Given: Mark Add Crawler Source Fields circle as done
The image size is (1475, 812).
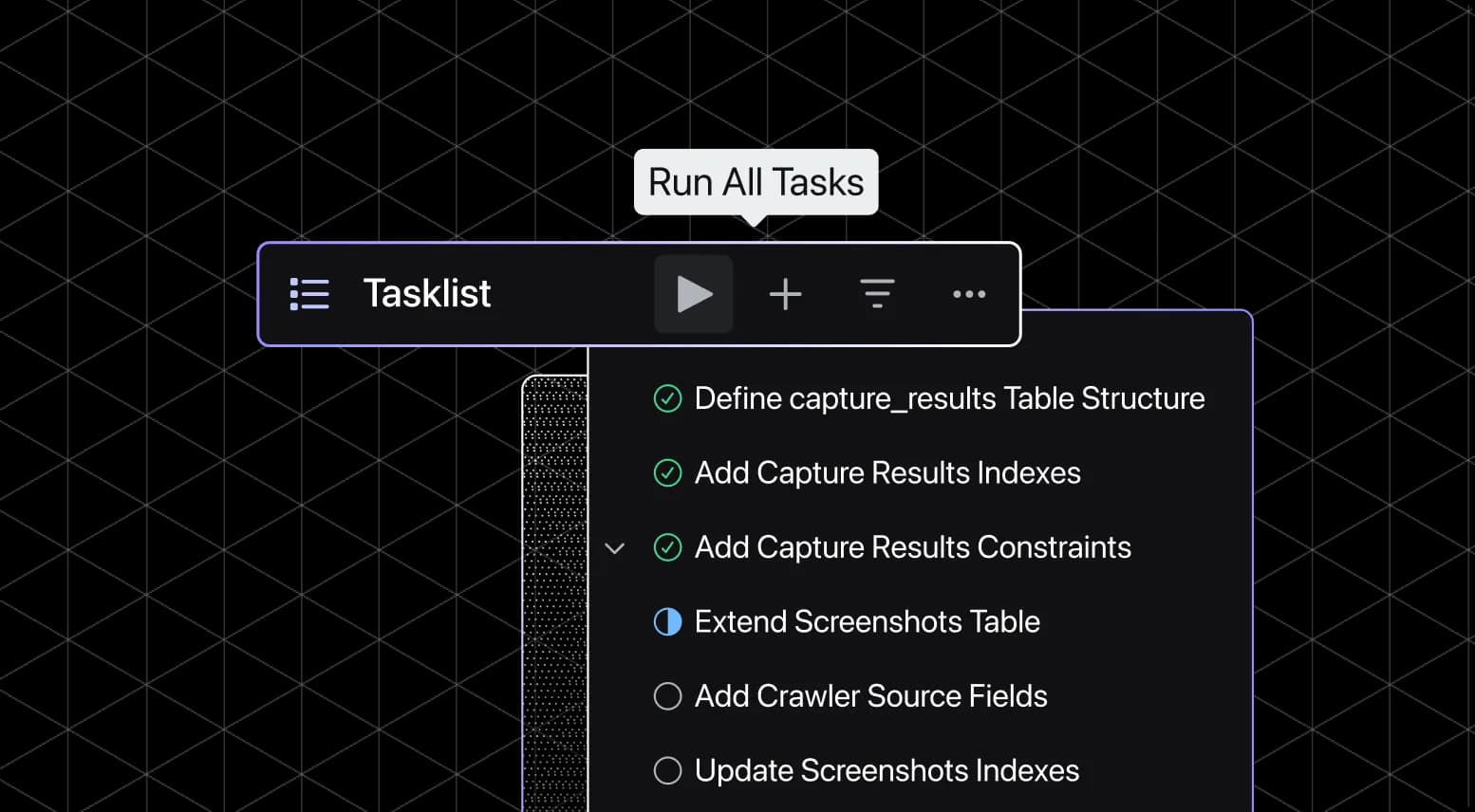Looking at the screenshot, I should [x=667, y=696].
